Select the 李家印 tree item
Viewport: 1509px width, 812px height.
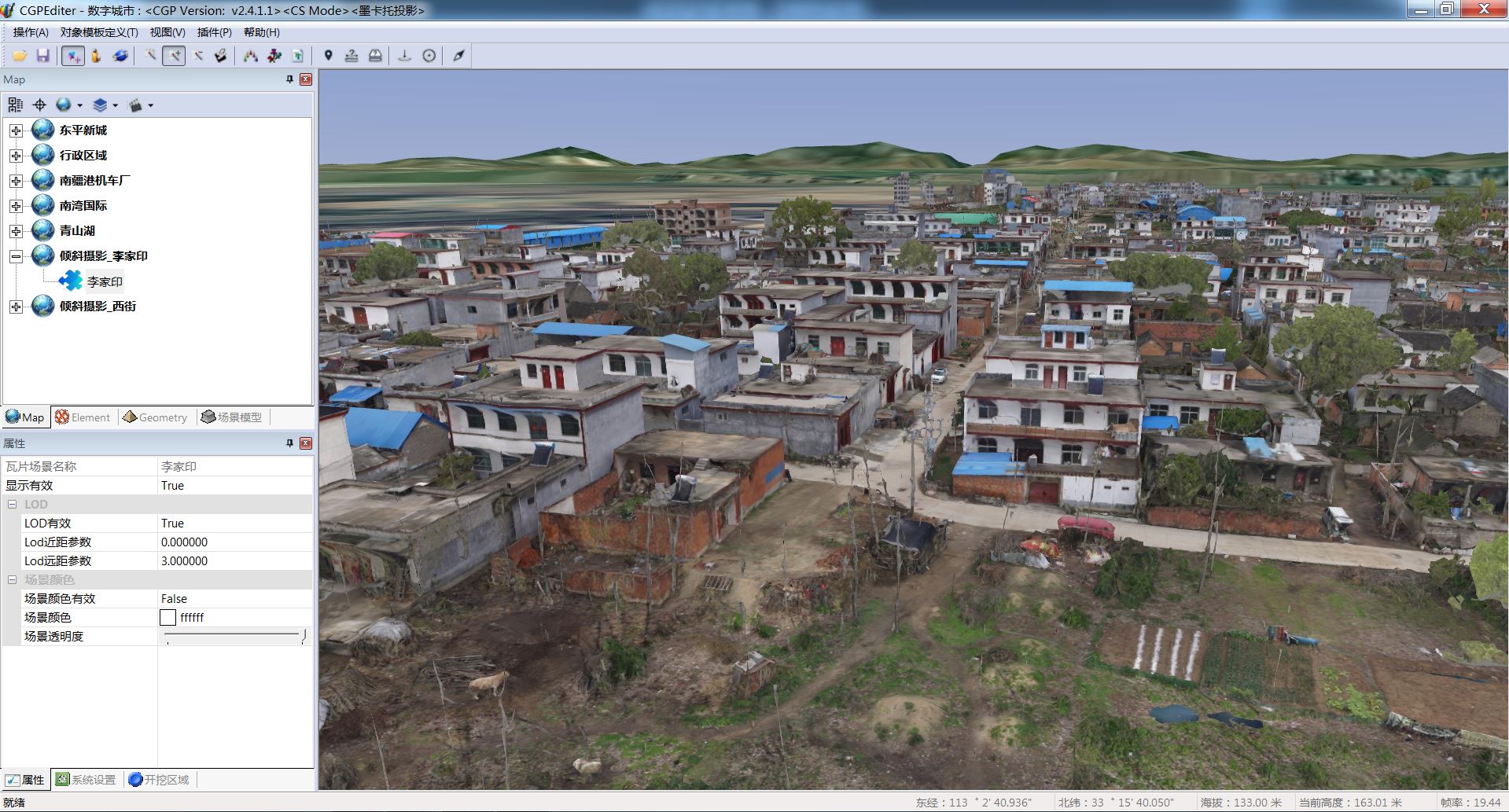point(105,281)
